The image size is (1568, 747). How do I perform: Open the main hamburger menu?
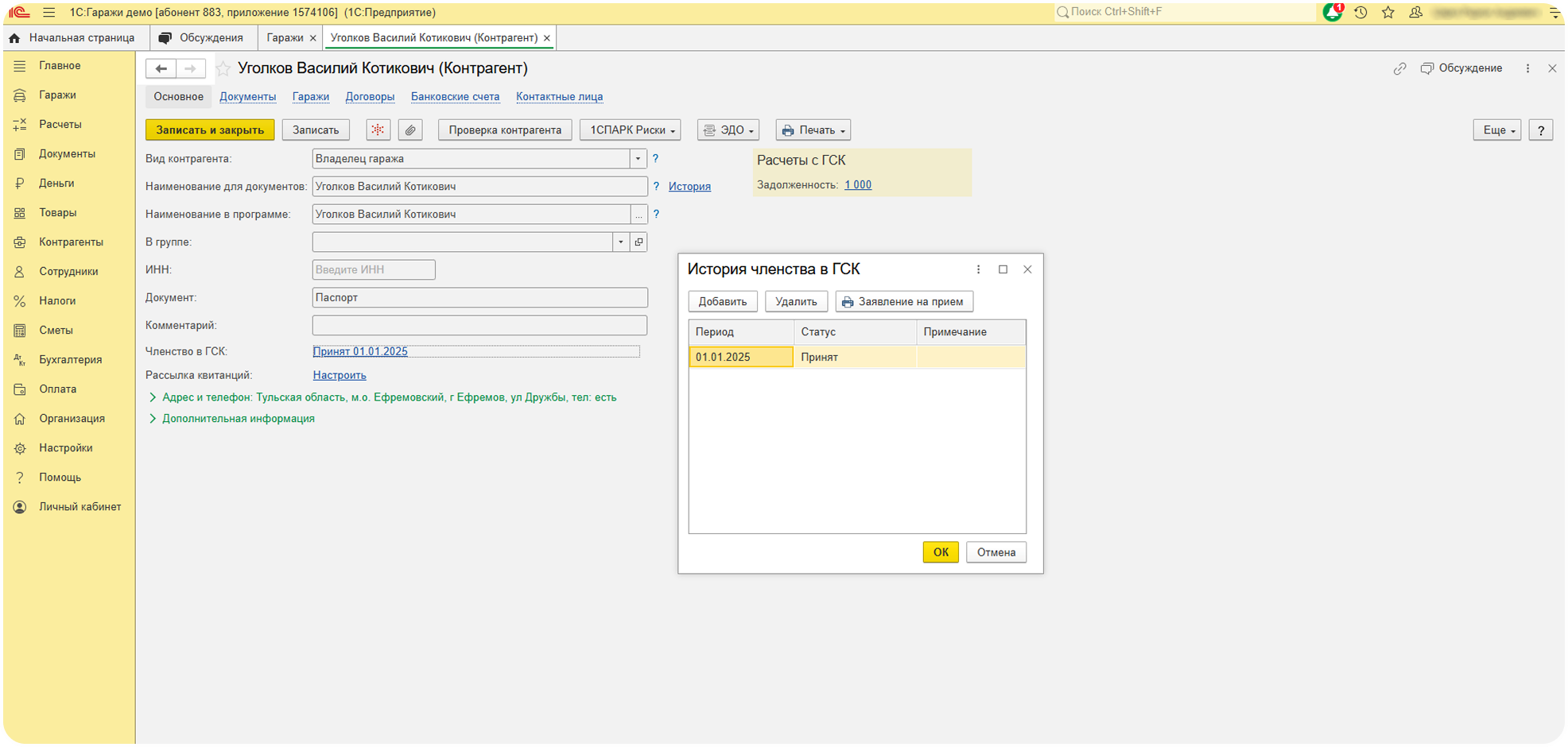(49, 13)
